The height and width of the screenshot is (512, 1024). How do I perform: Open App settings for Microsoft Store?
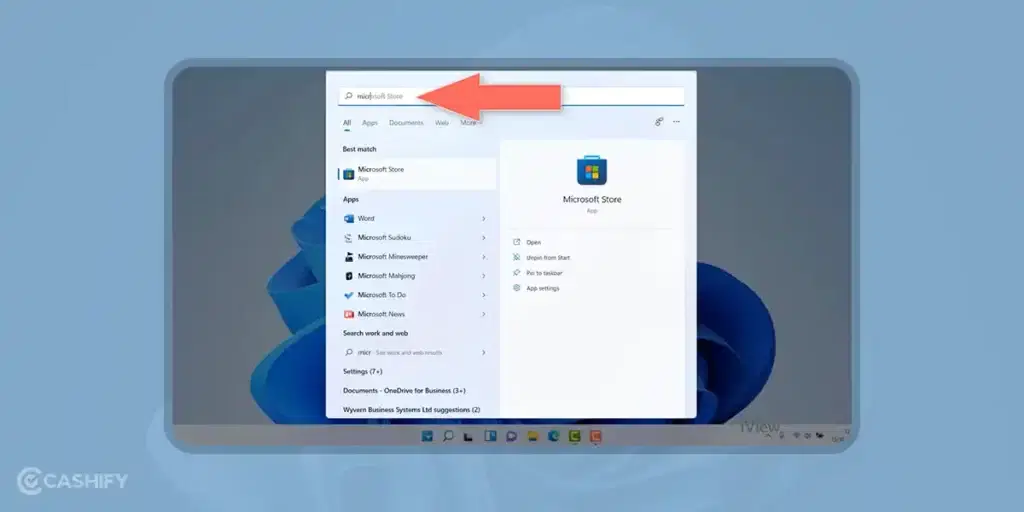543,288
